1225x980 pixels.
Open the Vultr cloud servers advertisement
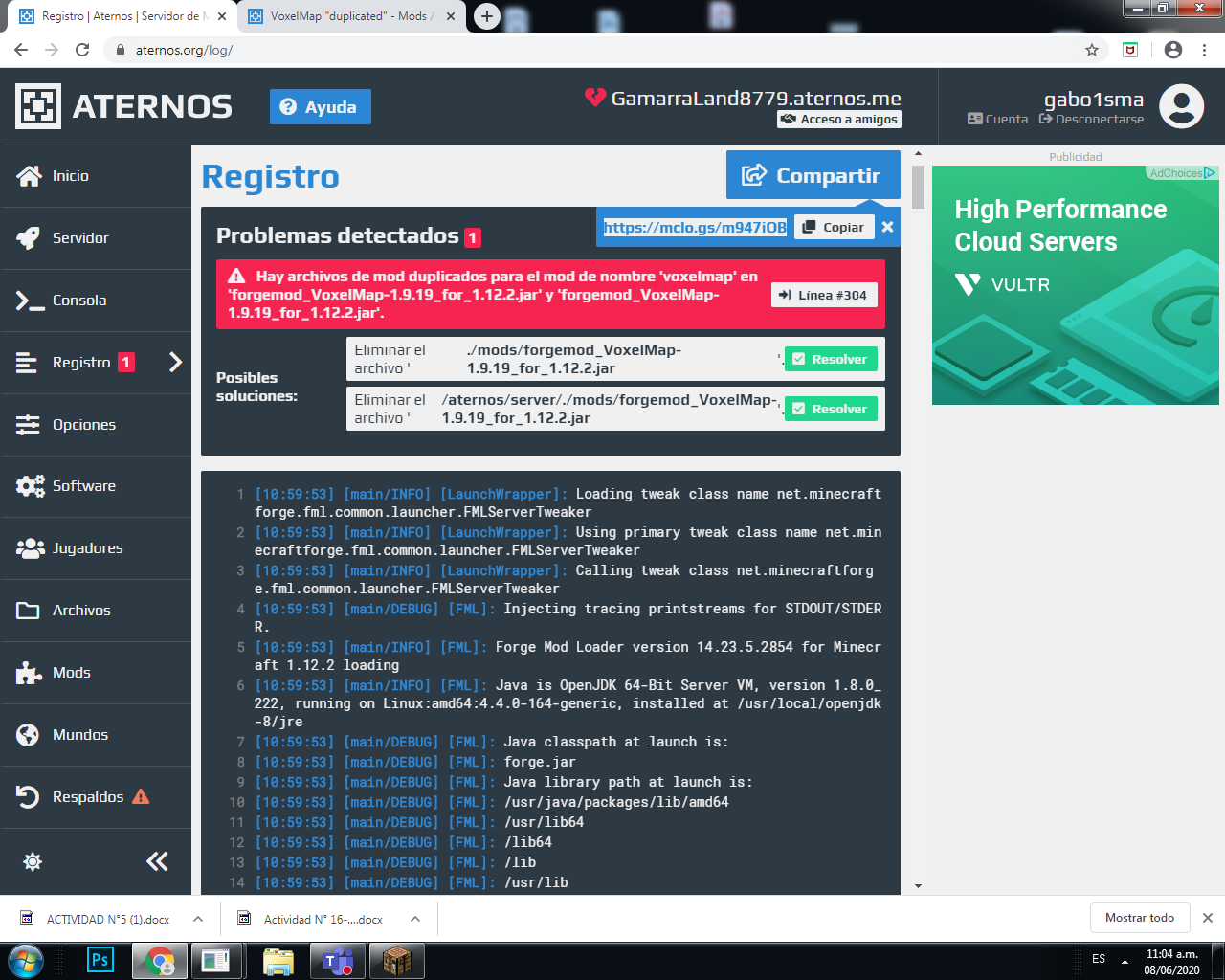pos(1076,285)
